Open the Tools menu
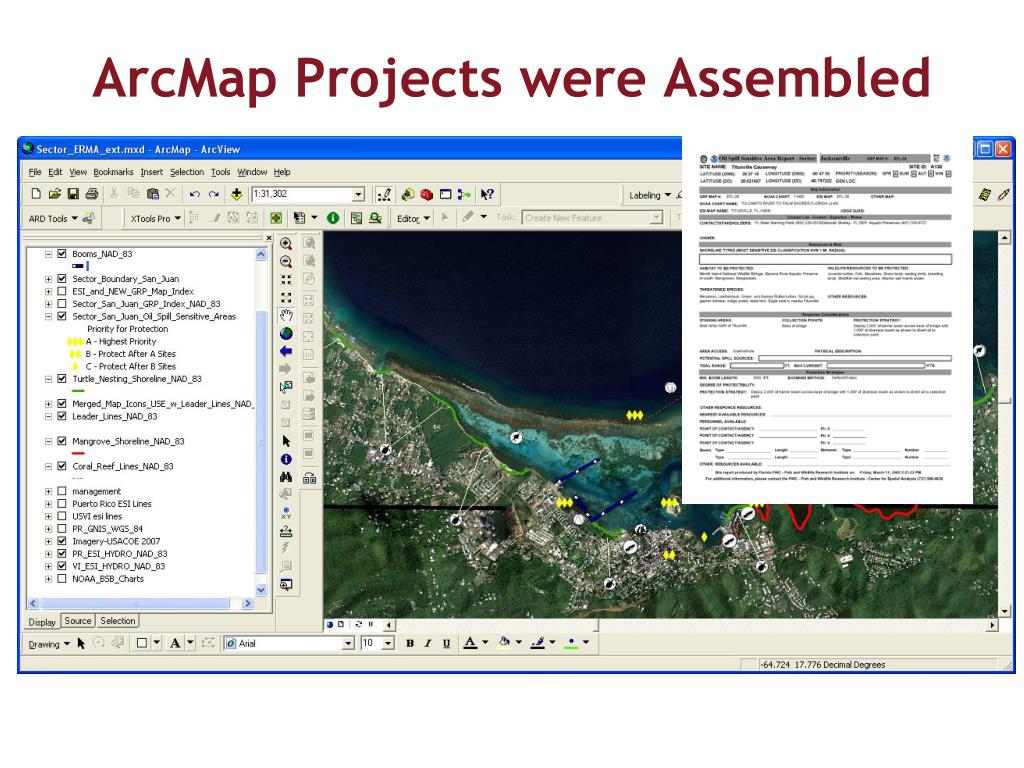Image resolution: width=1024 pixels, height=768 pixels. [220, 172]
